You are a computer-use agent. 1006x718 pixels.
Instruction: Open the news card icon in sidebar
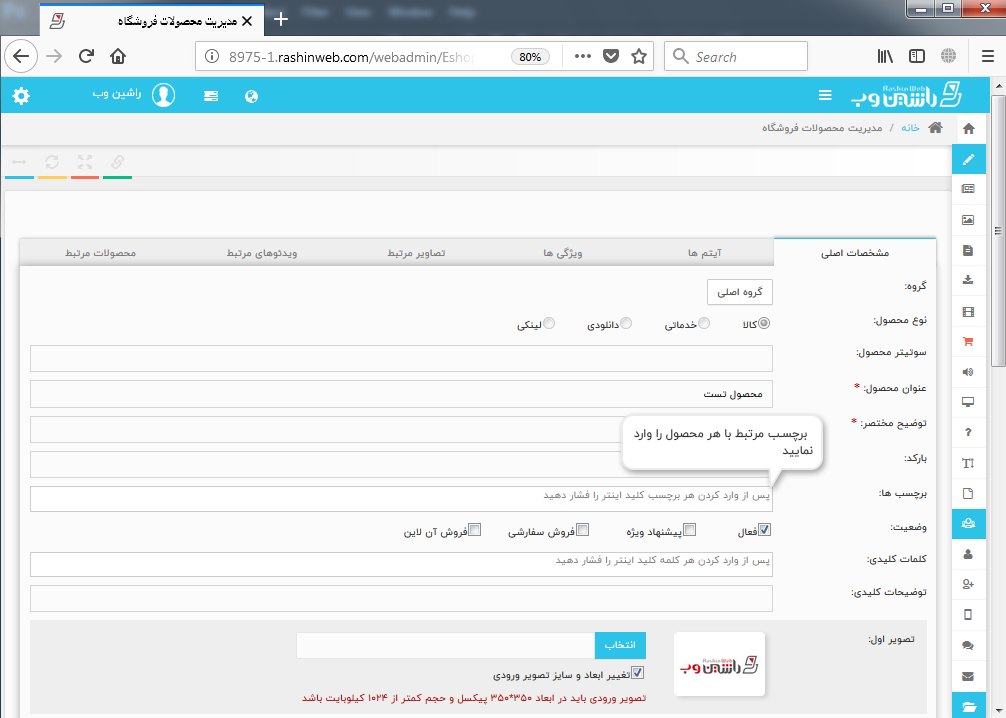pyautogui.click(x=968, y=189)
